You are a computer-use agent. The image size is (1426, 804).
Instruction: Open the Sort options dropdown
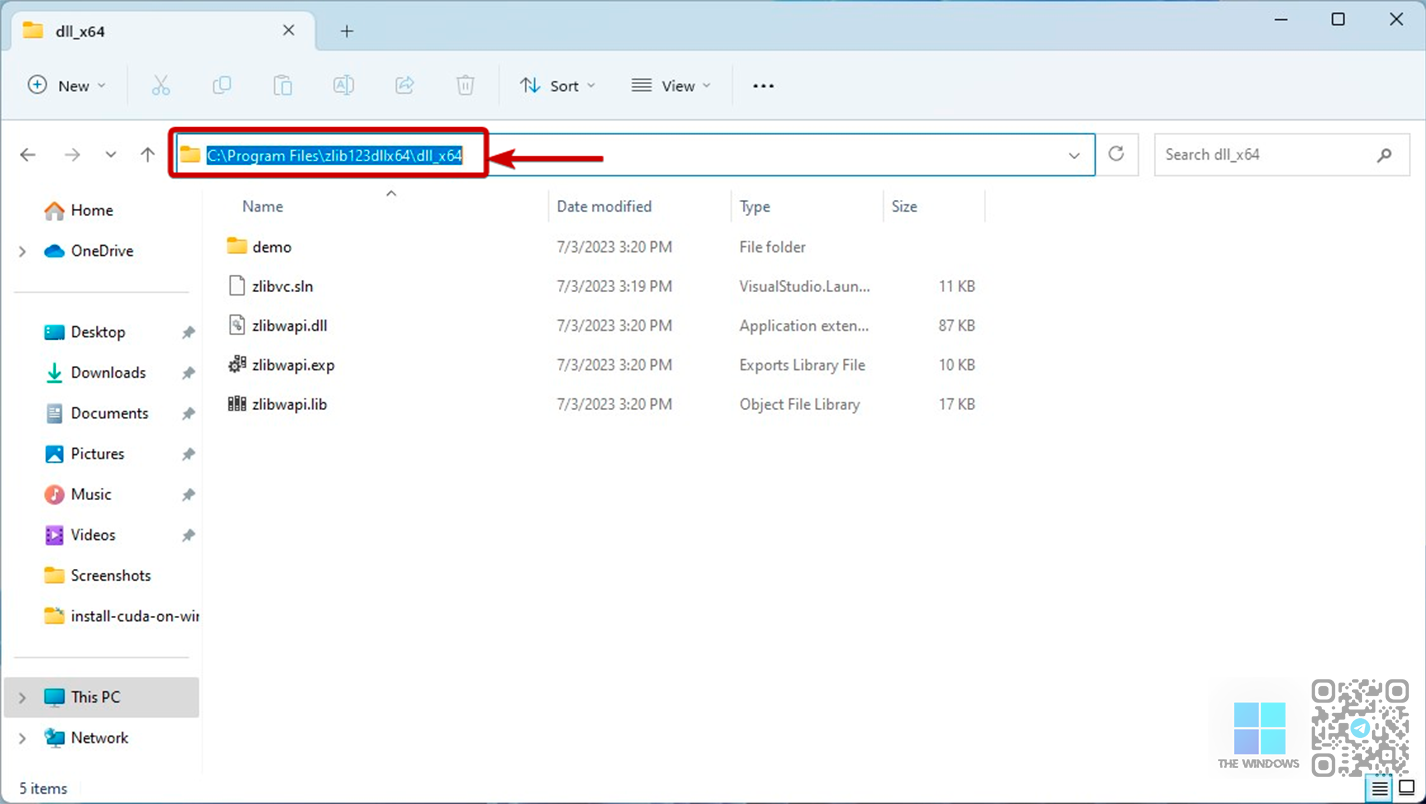tap(558, 86)
